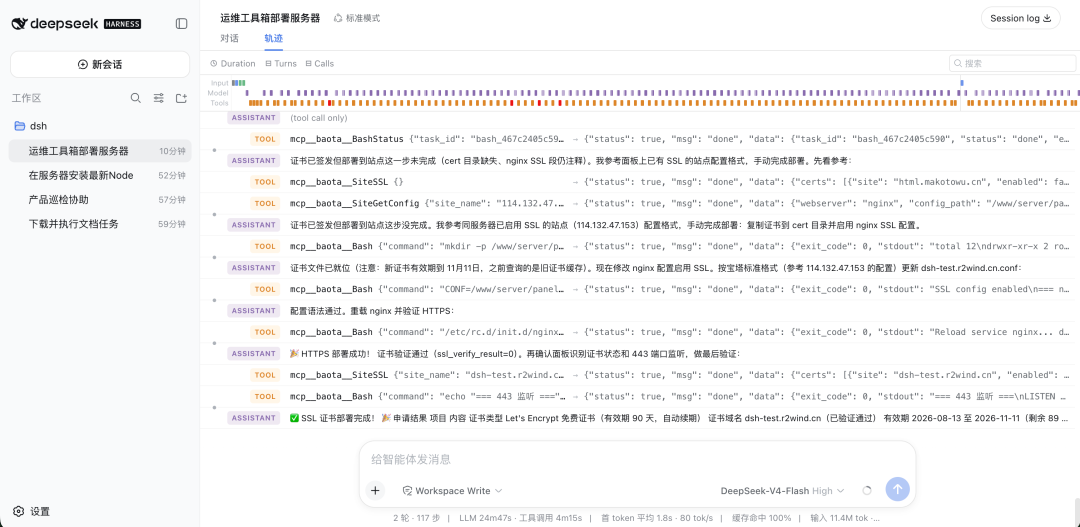The image size is (1080, 527).
Task: Click the TOOL badge on the BashStatus row
Action: (x=264, y=139)
